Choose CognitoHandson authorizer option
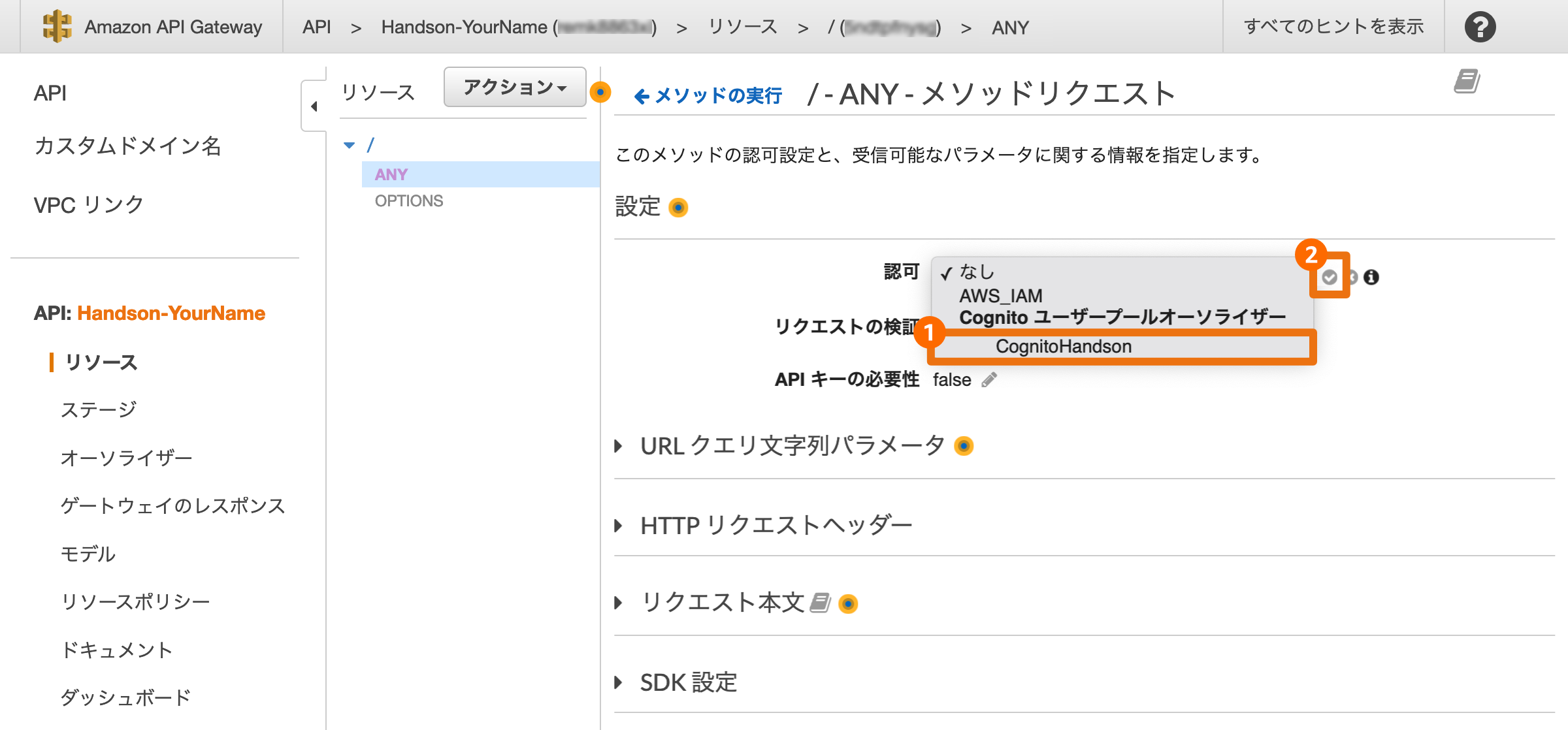 pyautogui.click(x=1122, y=346)
